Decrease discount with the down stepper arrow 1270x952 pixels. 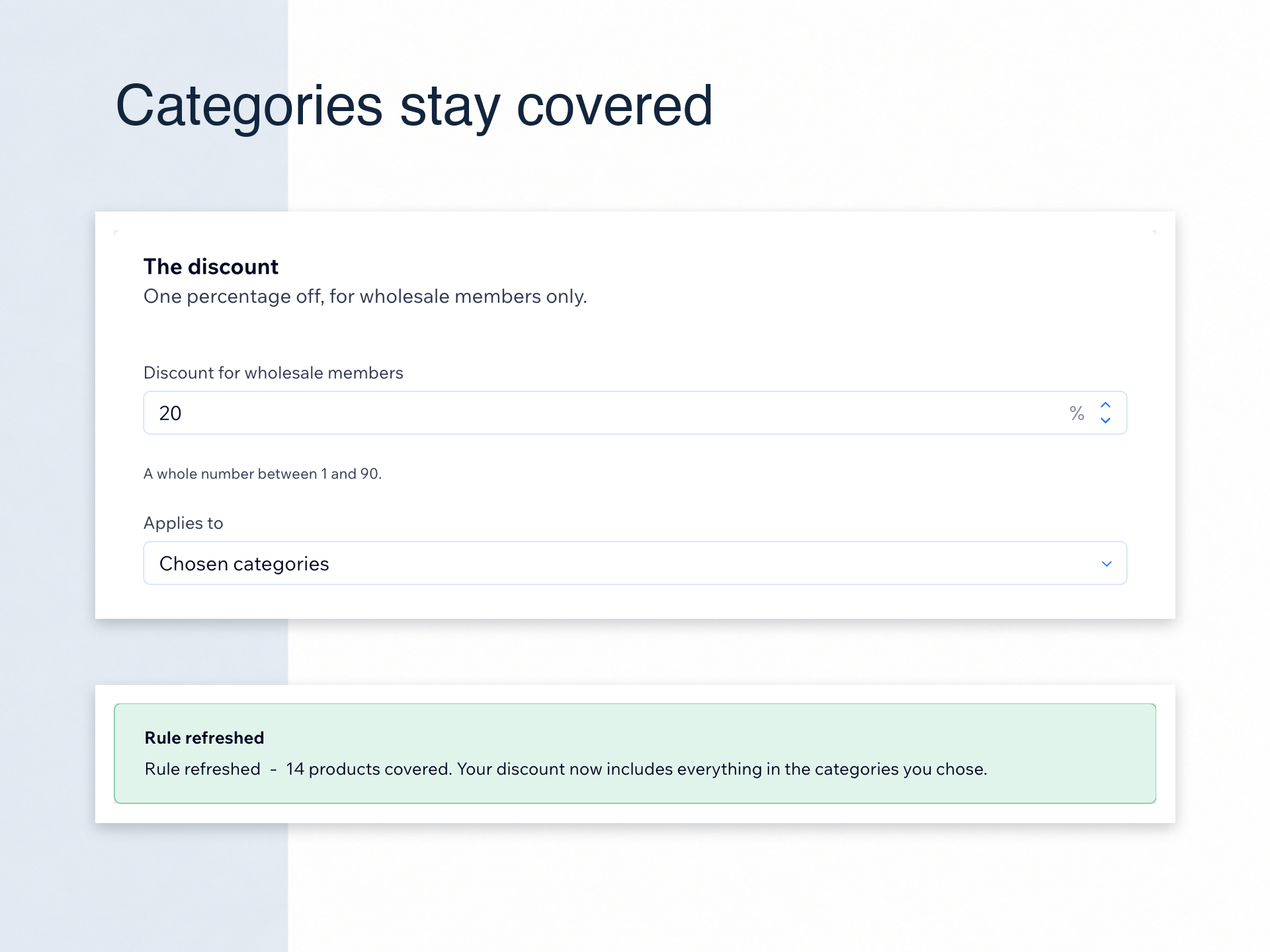pos(1105,420)
